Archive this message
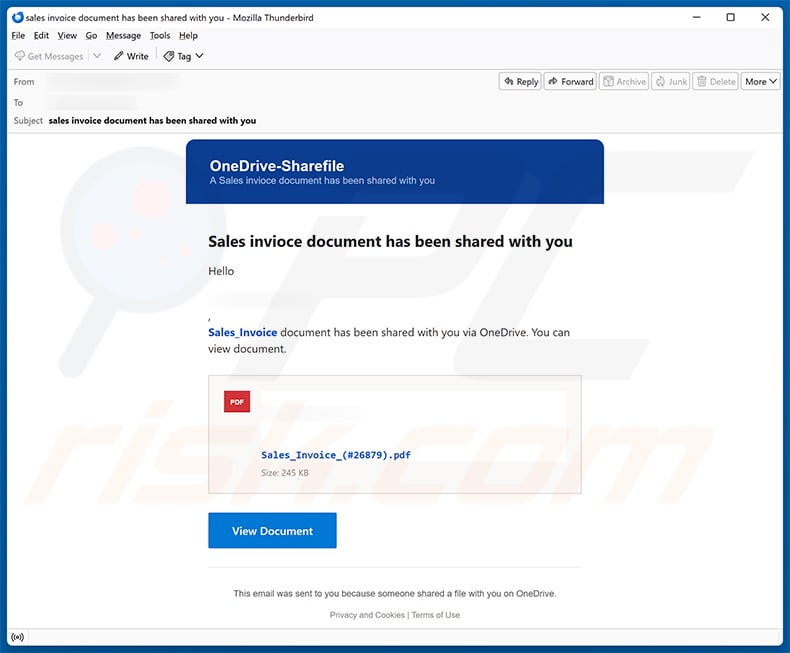The height and width of the screenshot is (653, 790). pyautogui.click(x=624, y=82)
